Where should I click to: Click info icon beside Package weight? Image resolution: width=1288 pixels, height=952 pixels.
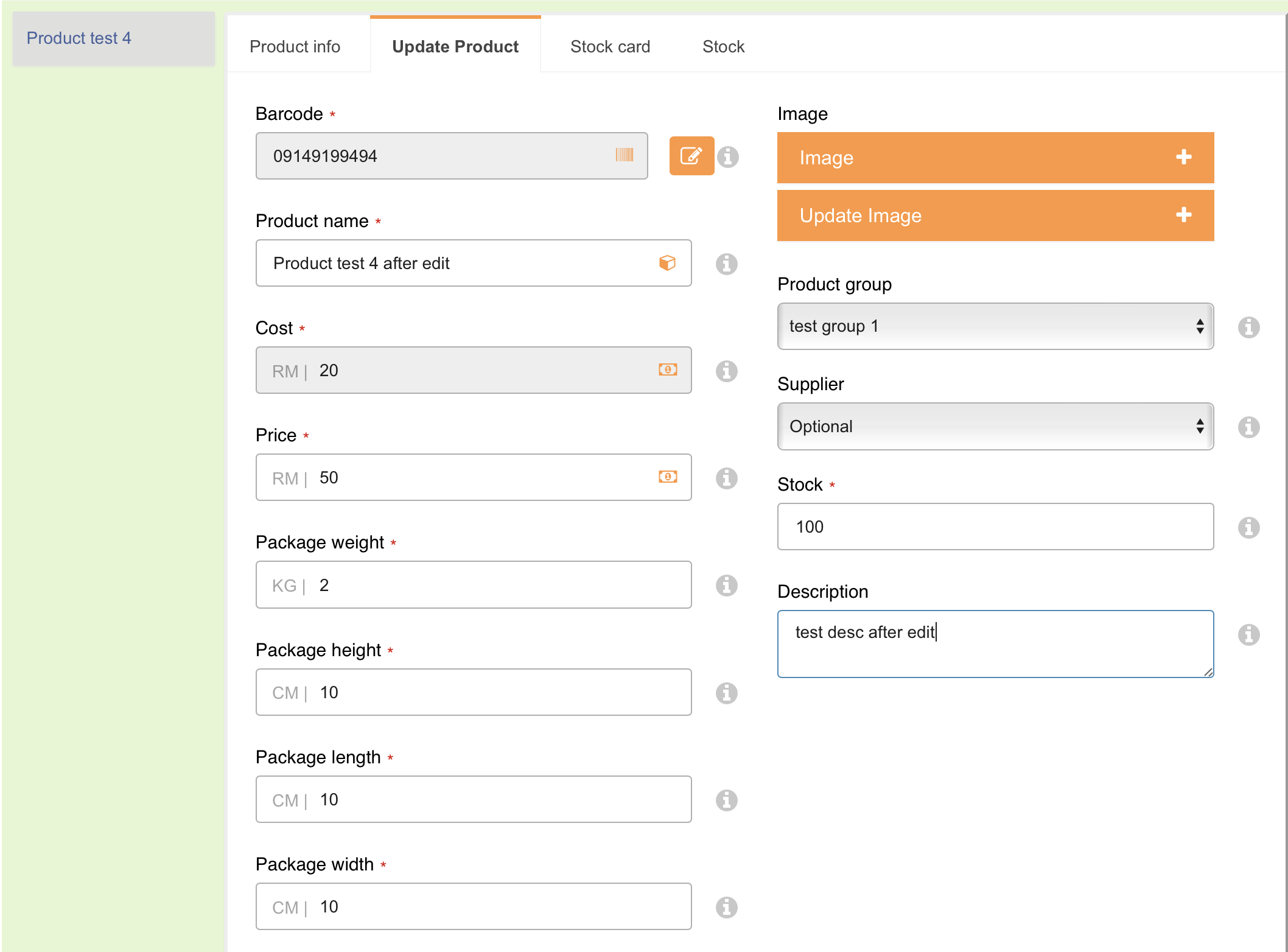point(726,586)
